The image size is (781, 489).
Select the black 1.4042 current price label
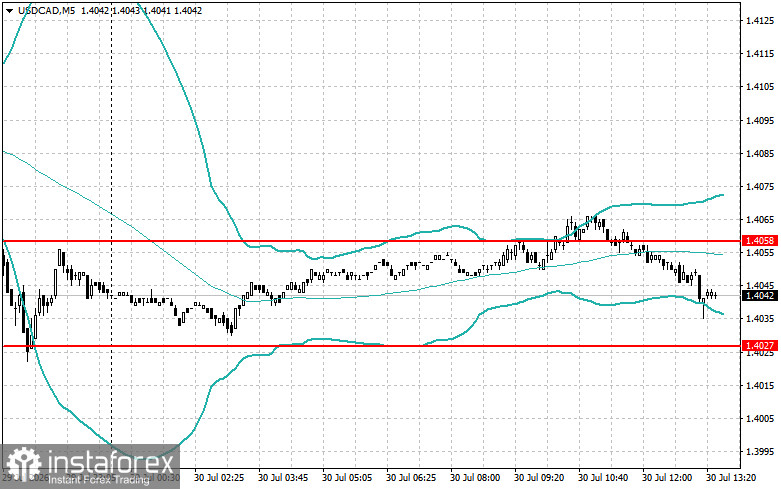coord(760,295)
